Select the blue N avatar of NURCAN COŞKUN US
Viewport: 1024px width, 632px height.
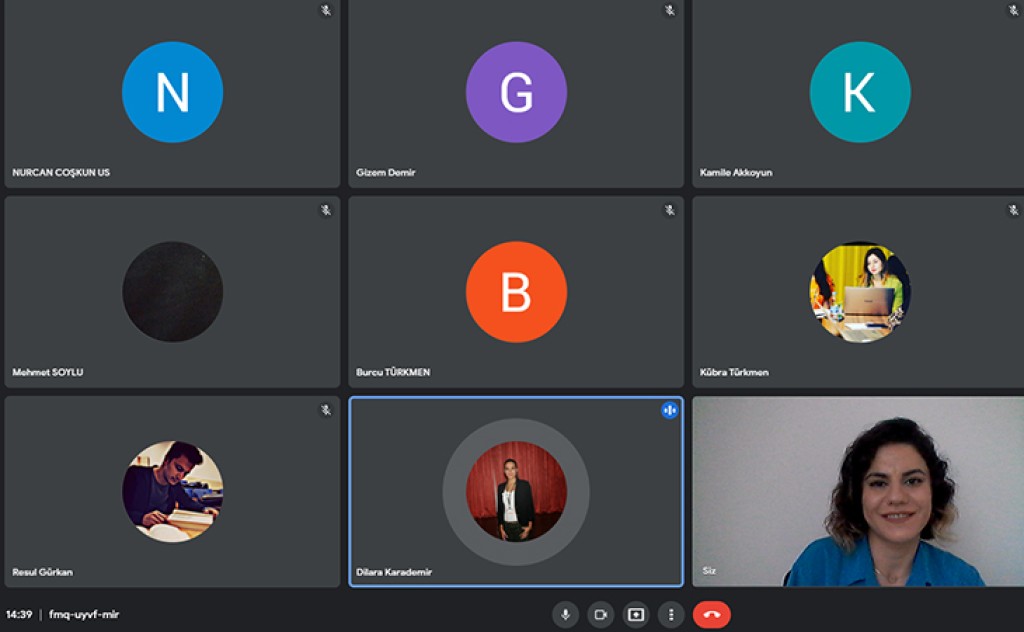(x=172, y=92)
